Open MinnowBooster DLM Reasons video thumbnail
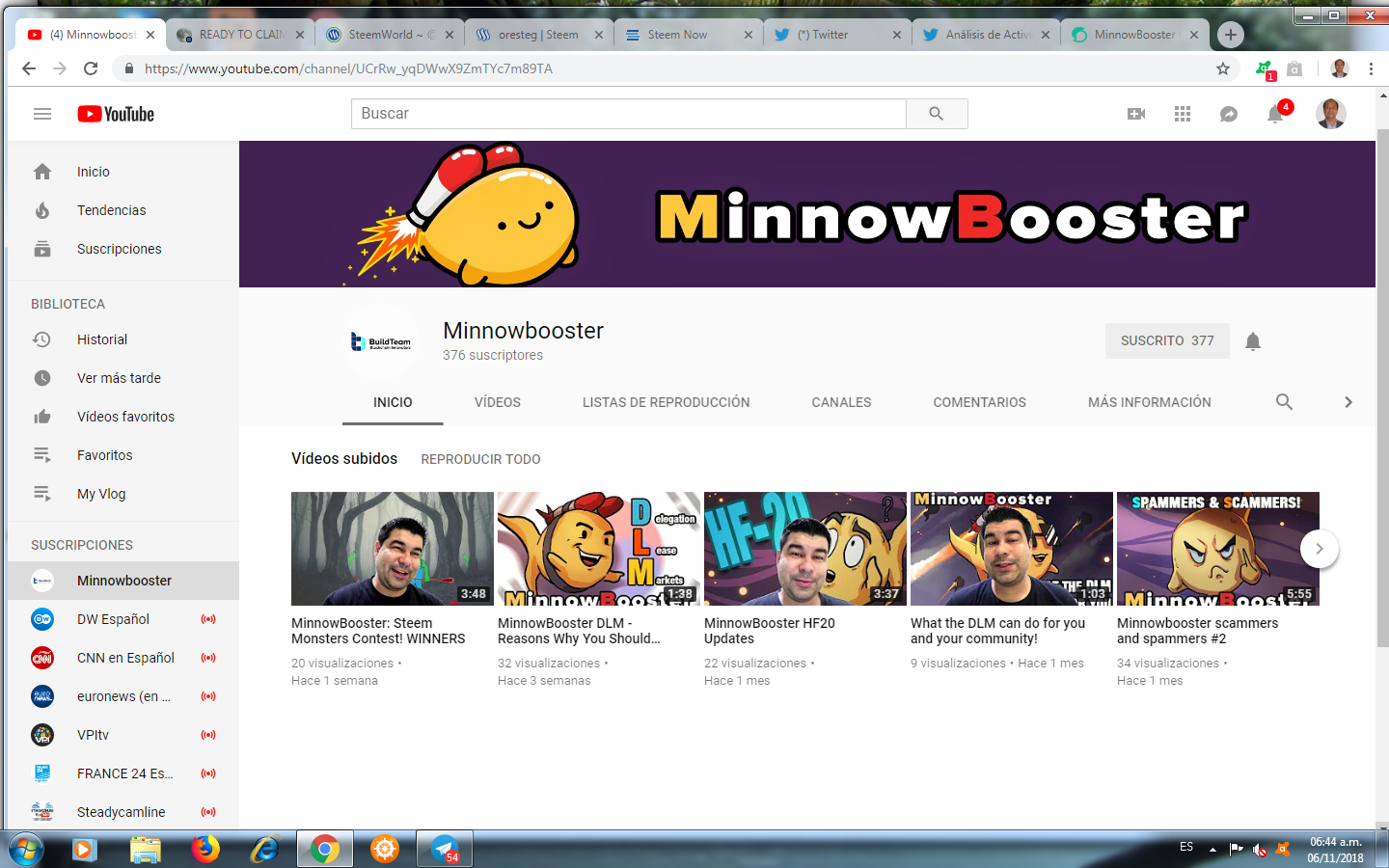 click(599, 549)
